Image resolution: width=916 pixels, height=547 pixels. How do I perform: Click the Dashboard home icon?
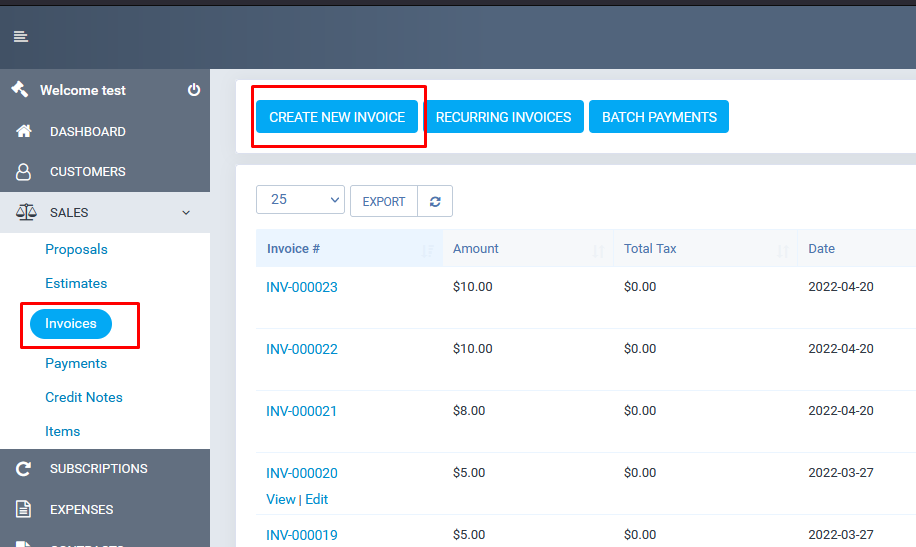tap(24, 131)
